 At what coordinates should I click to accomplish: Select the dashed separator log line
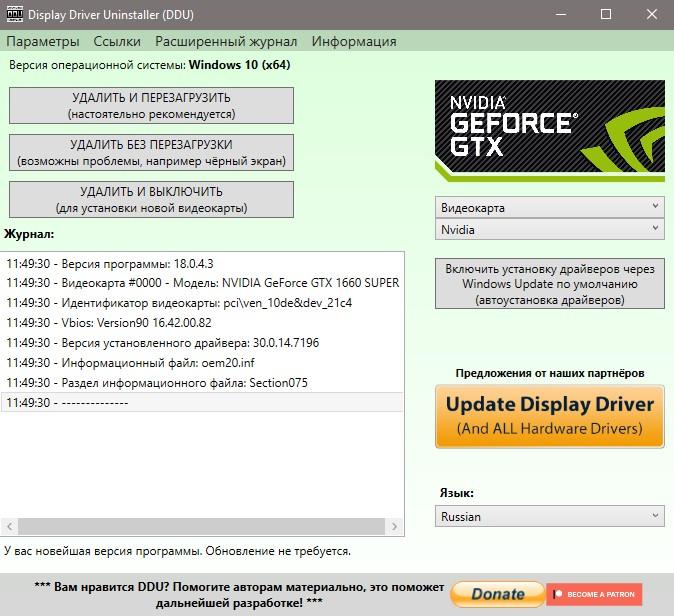[202, 402]
